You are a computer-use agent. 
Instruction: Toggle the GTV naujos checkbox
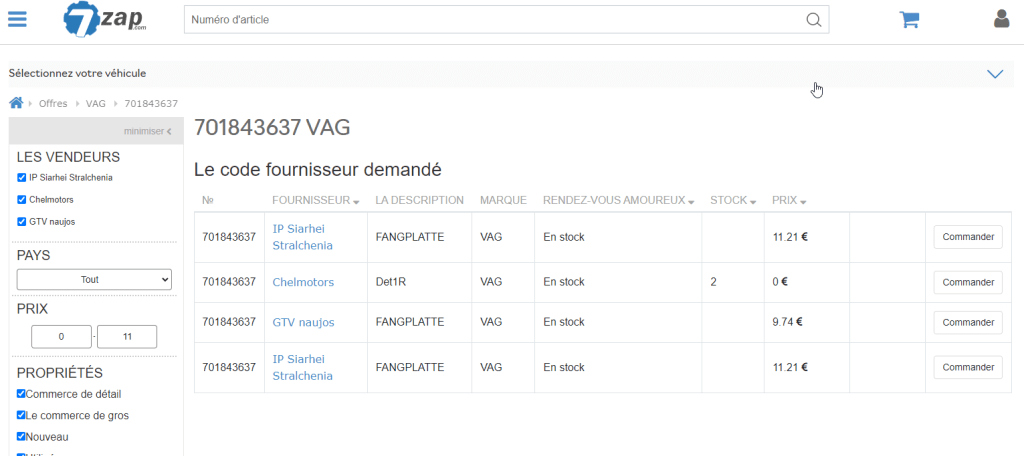22,222
